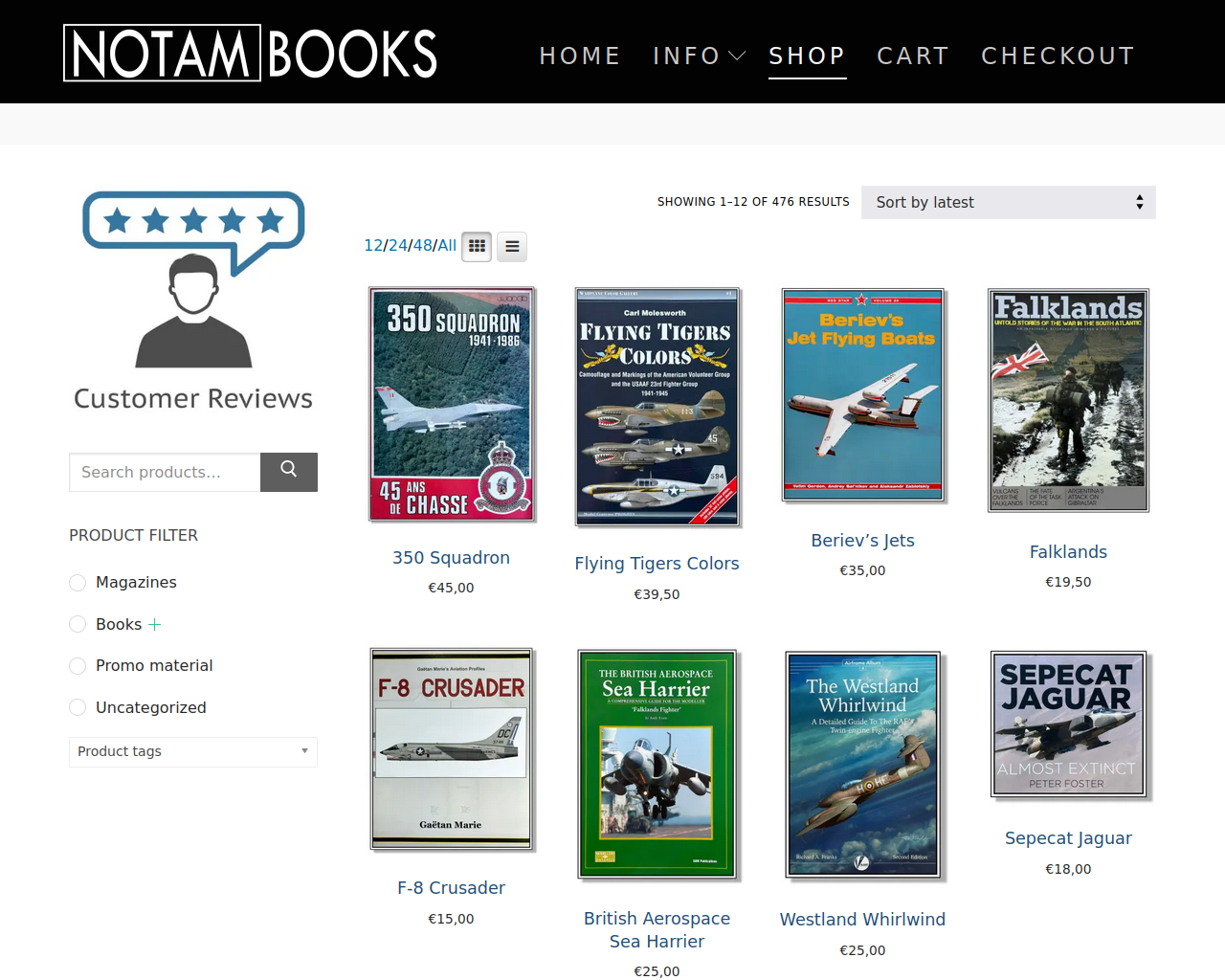1225x980 pixels.
Task: Select the Magazines filter radio
Action: [x=78, y=583]
